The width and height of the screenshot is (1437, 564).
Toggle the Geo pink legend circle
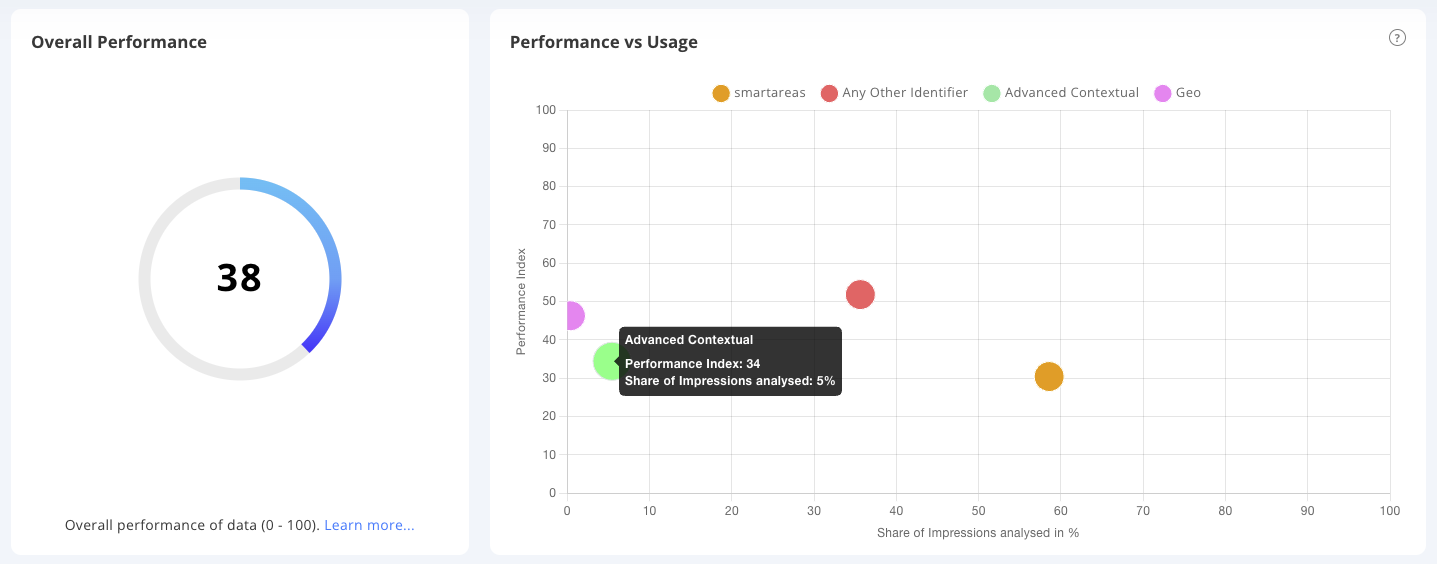click(x=1163, y=93)
